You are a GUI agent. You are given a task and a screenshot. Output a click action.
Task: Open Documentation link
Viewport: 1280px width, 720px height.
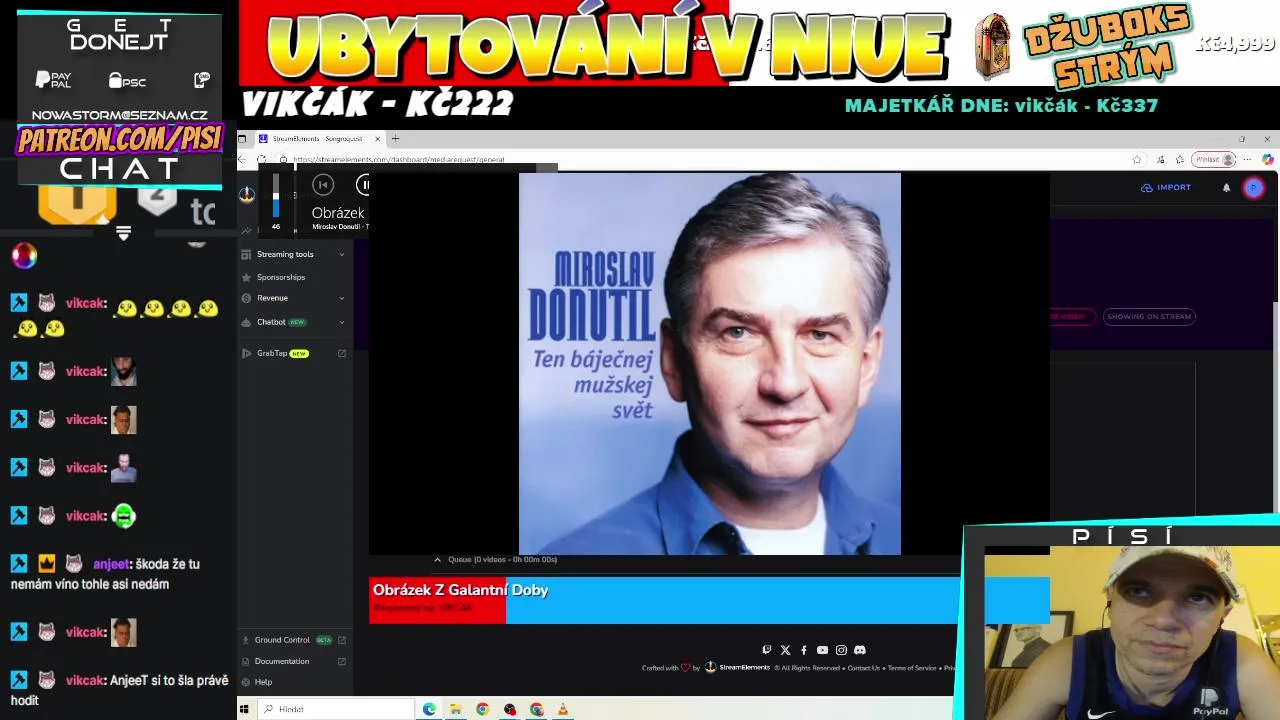point(282,661)
